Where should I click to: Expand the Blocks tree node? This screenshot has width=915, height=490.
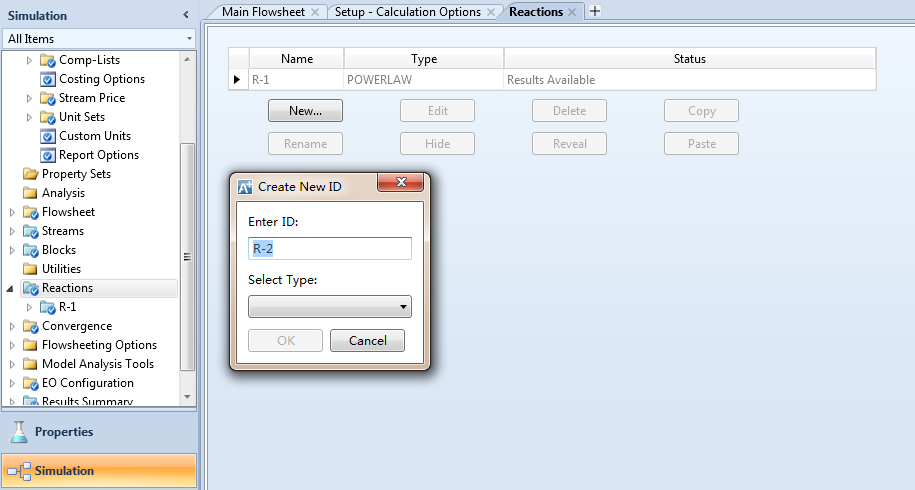(12, 250)
